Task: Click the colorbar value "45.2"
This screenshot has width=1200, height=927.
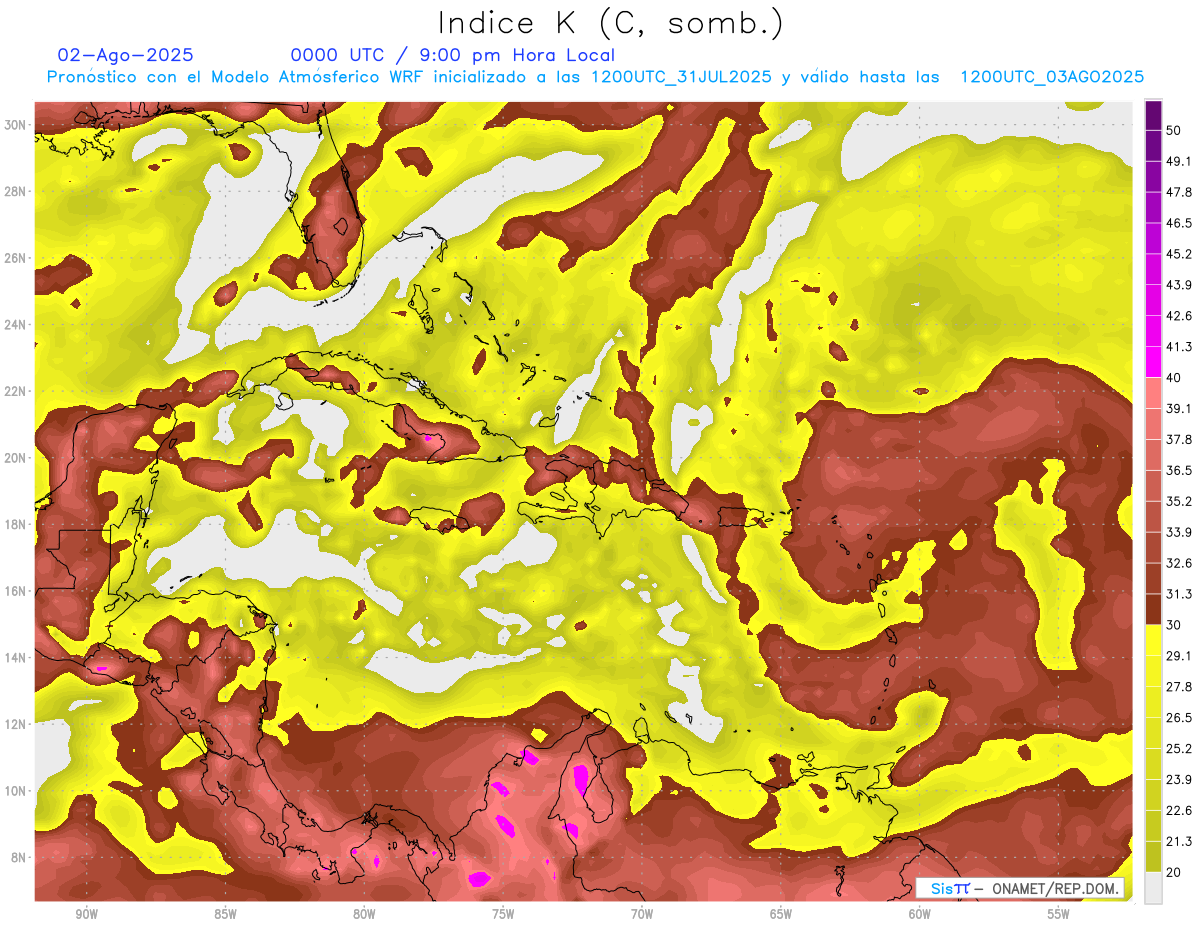Action: (1179, 254)
